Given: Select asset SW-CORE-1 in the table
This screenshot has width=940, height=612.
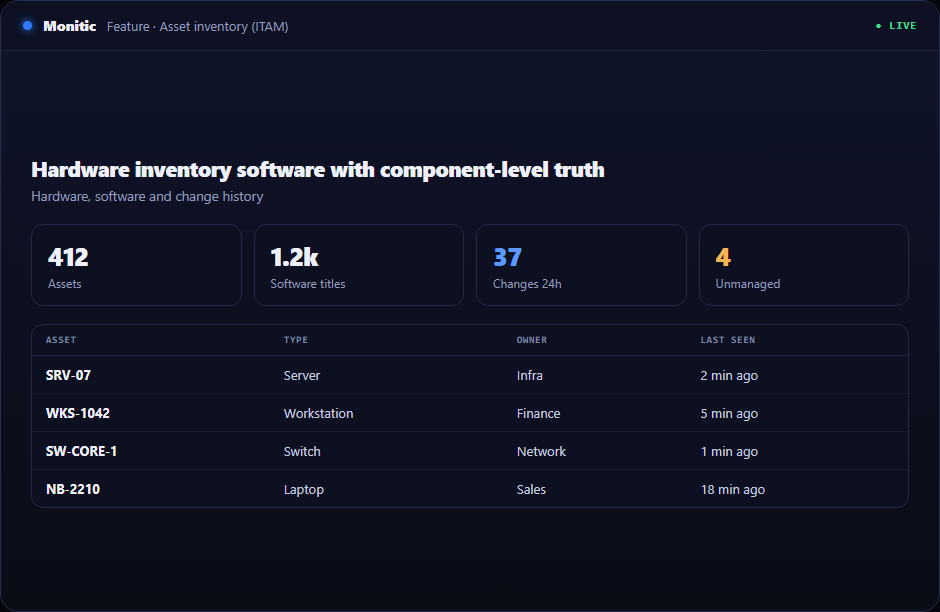Looking at the screenshot, I should click(82, 451).
